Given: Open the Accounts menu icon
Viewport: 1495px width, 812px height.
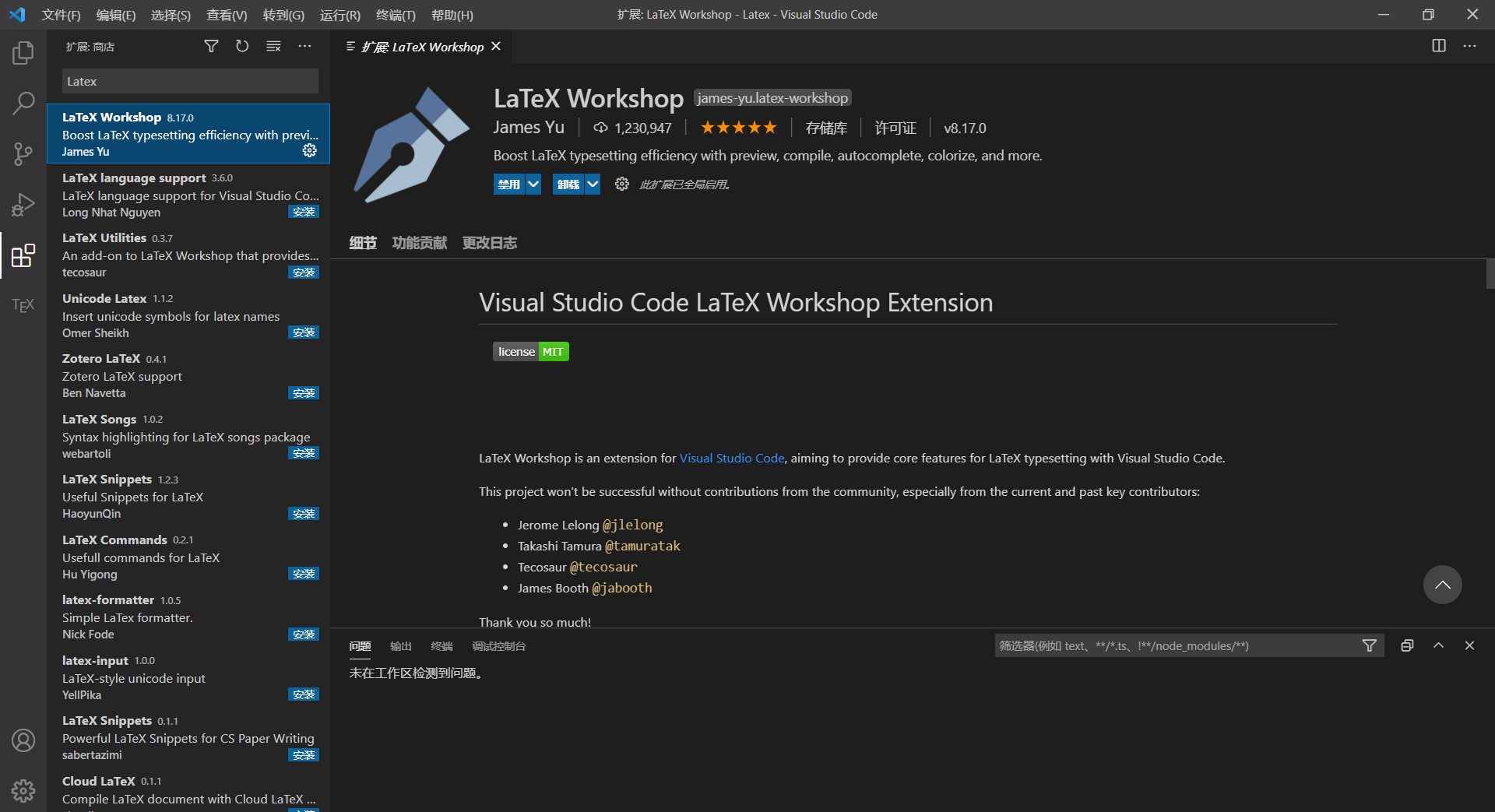Looking at the screenshot, I should click(x=23, y=740).
